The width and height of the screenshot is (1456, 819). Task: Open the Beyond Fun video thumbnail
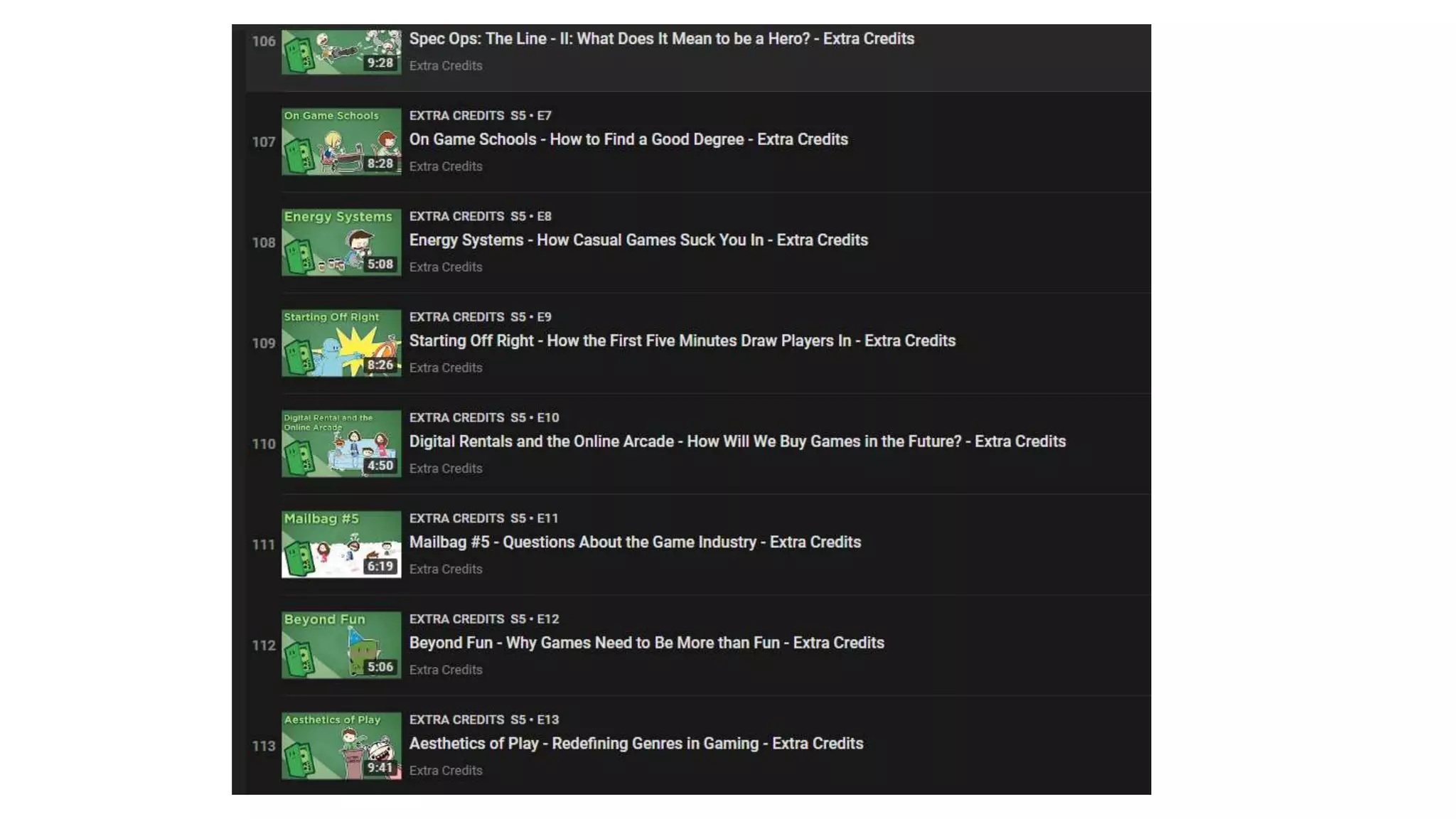(341, 645)
